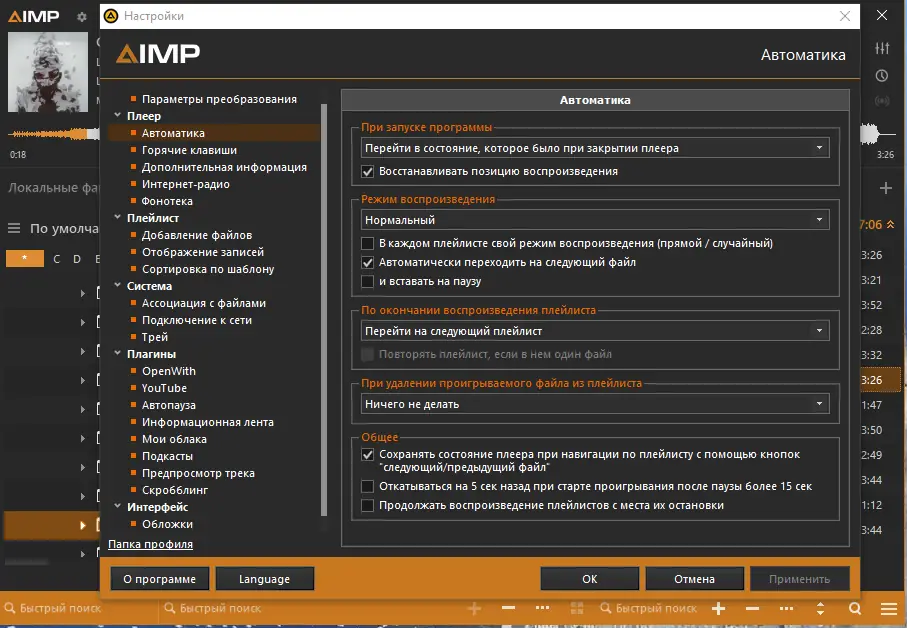Click the plus icon to create a new playlist
The image size is (907, 628).
[x=884, y=187]
